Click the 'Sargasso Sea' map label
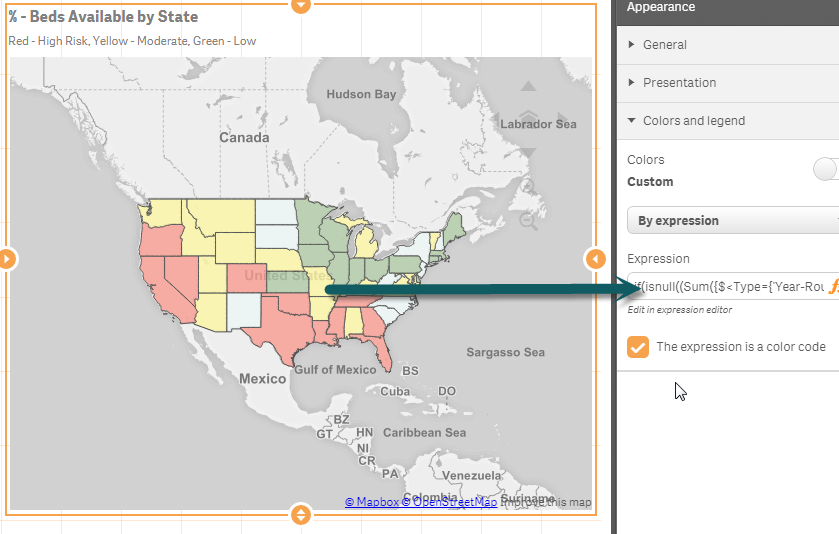This screenshot has width=839, height=534. point(506,352)
